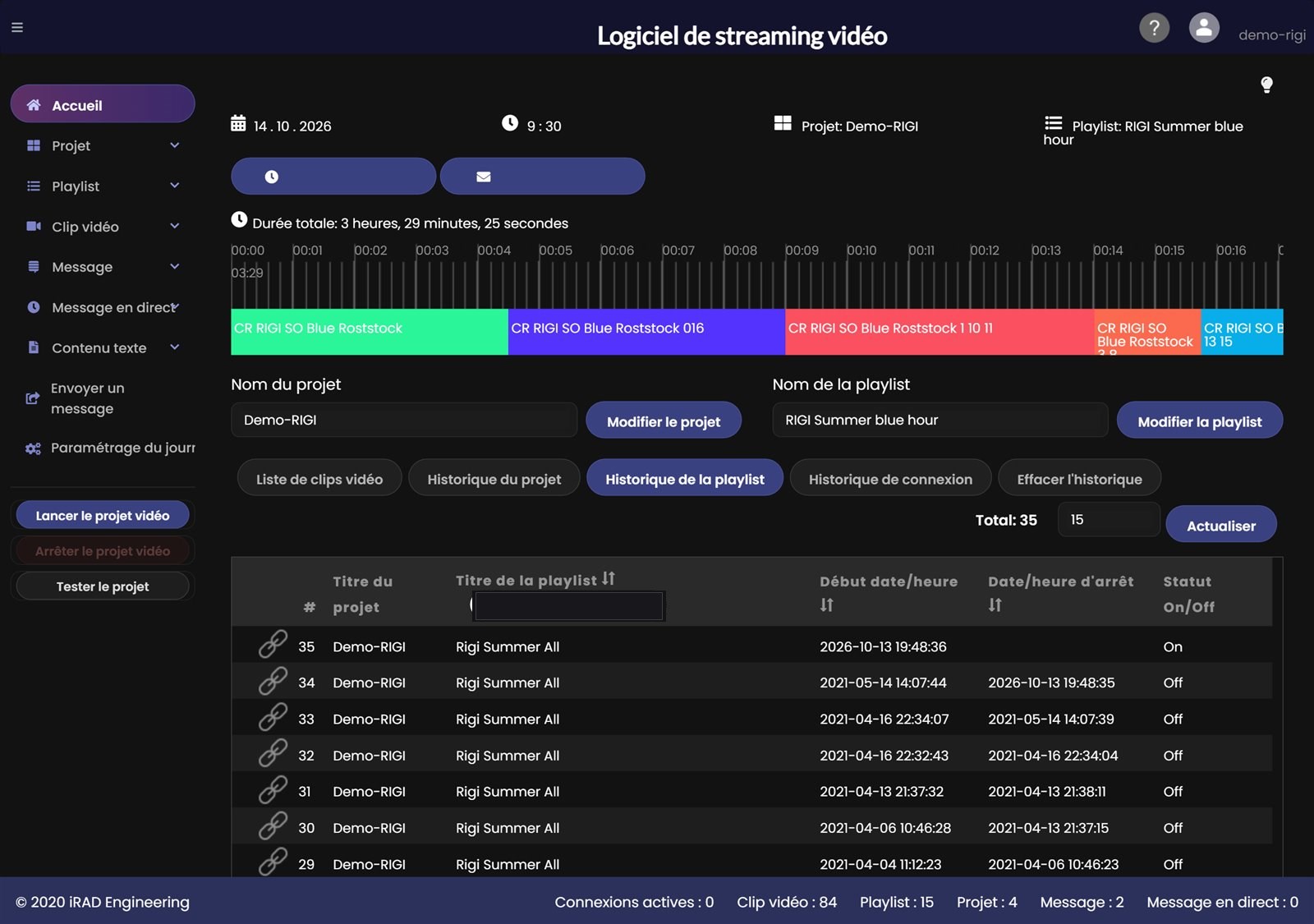The image size is (1314, 924).
Task: Expand the Projet sidebar menu
Action: [x=103, y=146]
